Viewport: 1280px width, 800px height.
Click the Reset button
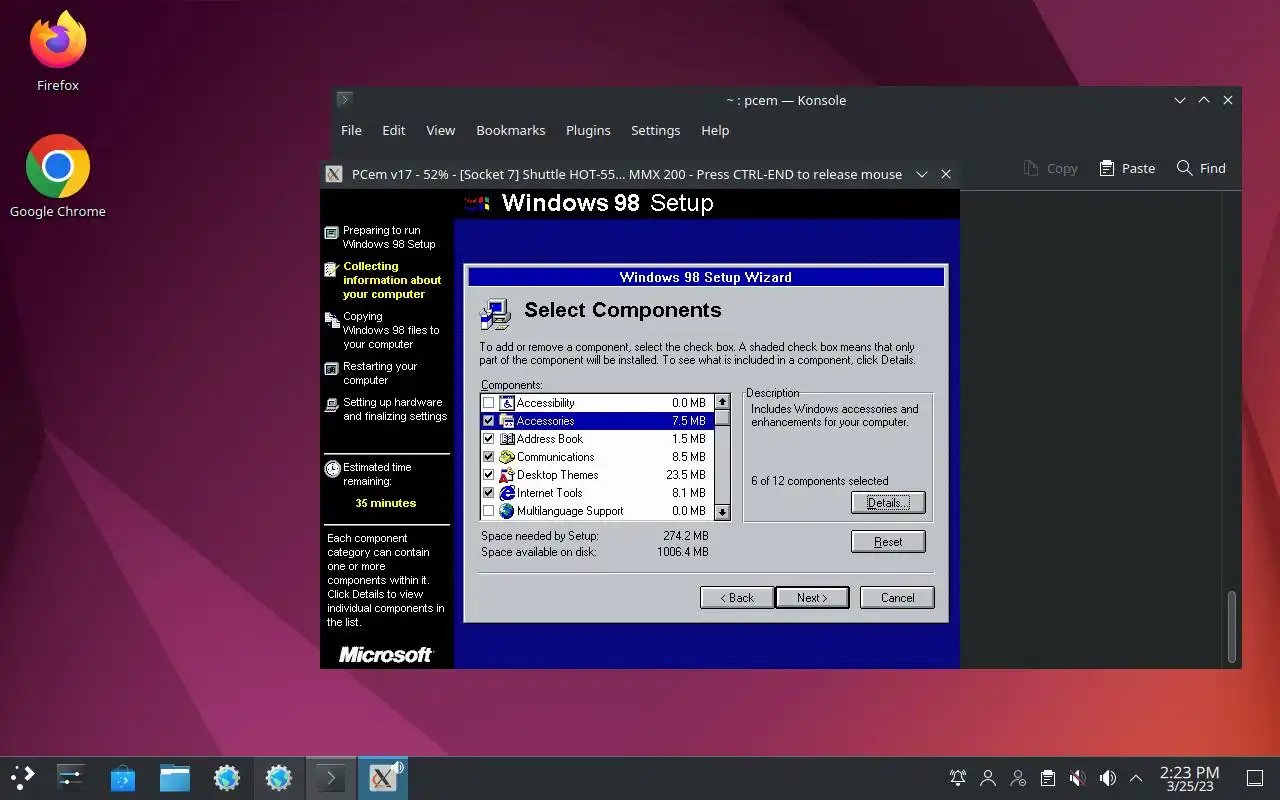pos(888,542)
